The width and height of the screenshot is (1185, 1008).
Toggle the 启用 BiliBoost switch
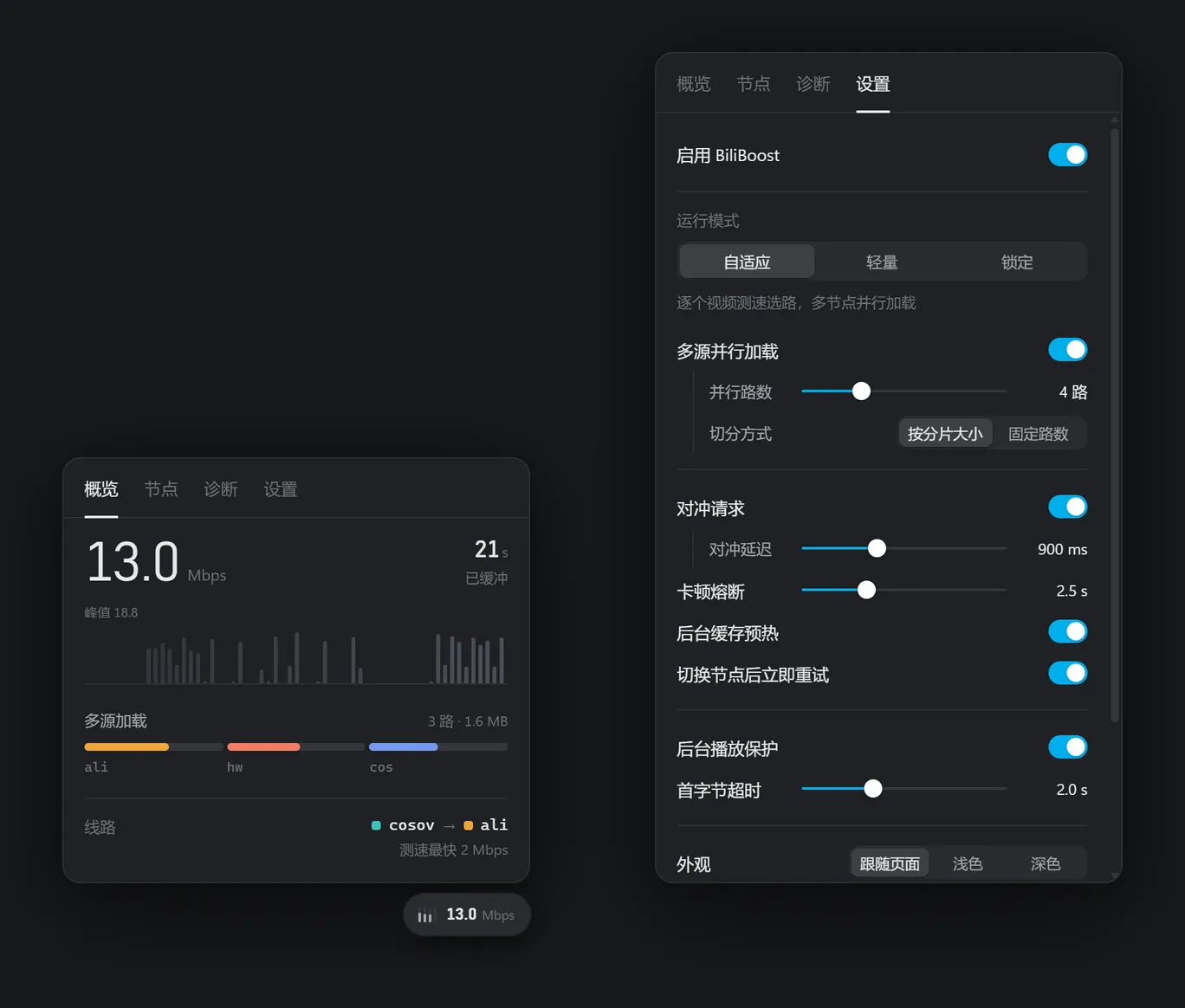point(1067,155)
